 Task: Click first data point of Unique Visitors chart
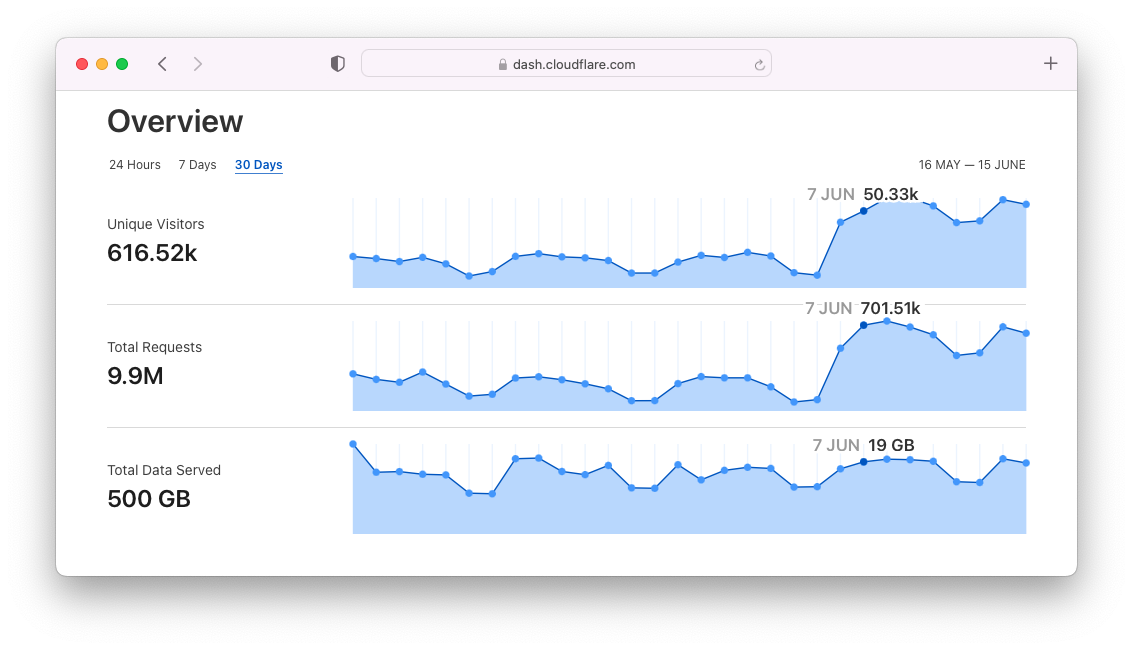[353, 256]
